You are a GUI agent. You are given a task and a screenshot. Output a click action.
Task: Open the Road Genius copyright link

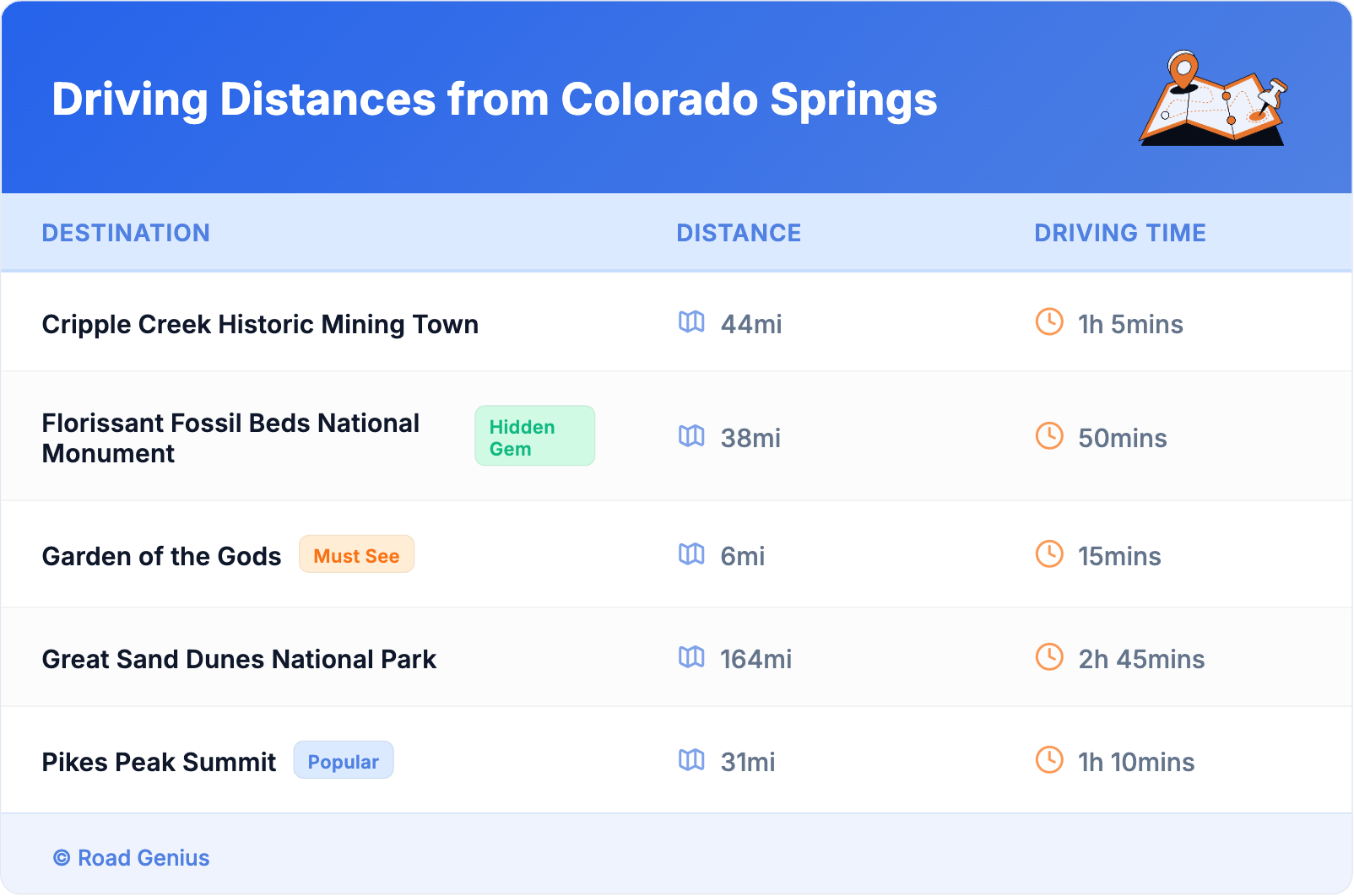coord(132,858)
